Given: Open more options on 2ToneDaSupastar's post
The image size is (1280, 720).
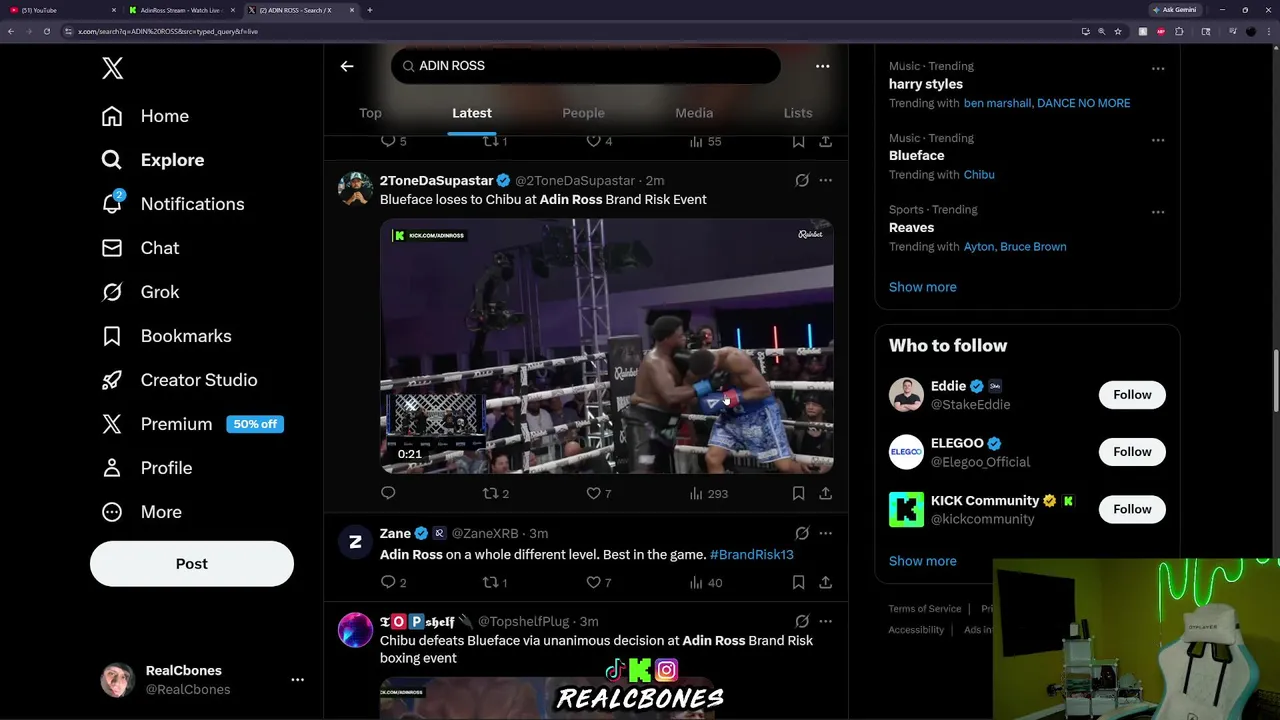Looking at the screenshot, I should pyautogui.click(x=825, y=181).
